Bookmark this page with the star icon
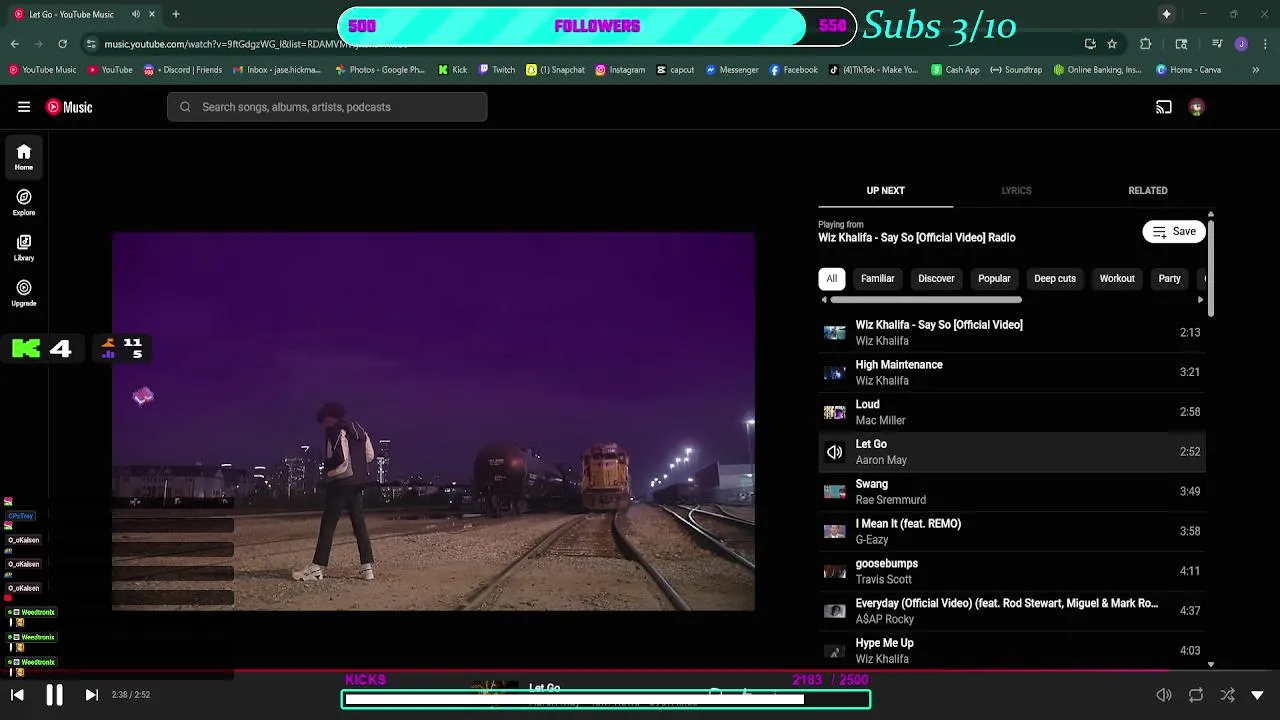This screenshot has width=1280, height=720. coord(1112,44)
